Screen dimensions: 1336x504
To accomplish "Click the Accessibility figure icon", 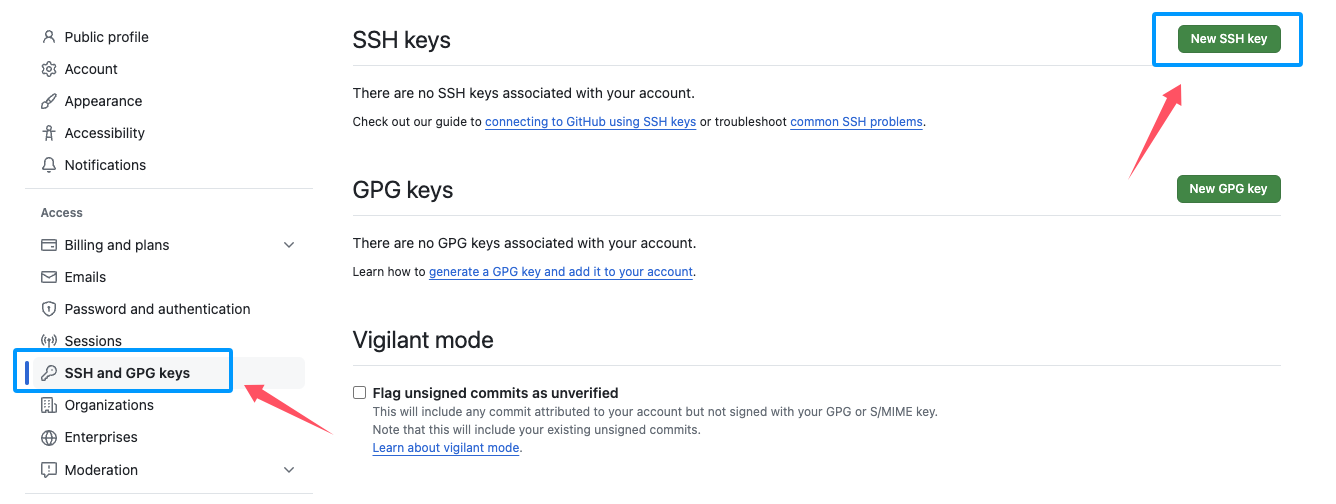I will click(x=48, y=133).
